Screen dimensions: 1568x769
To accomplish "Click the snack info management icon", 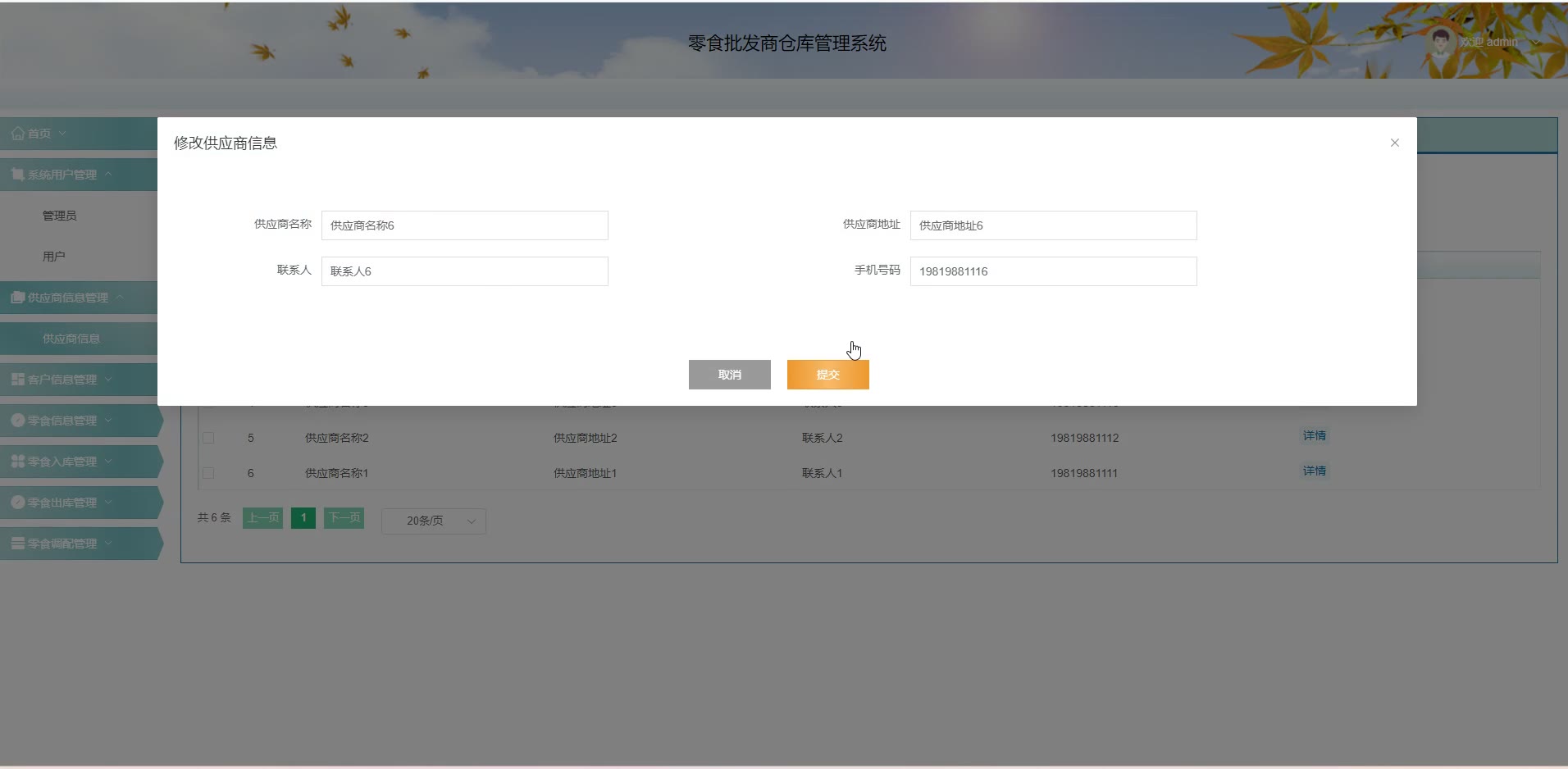I will 17,421.
